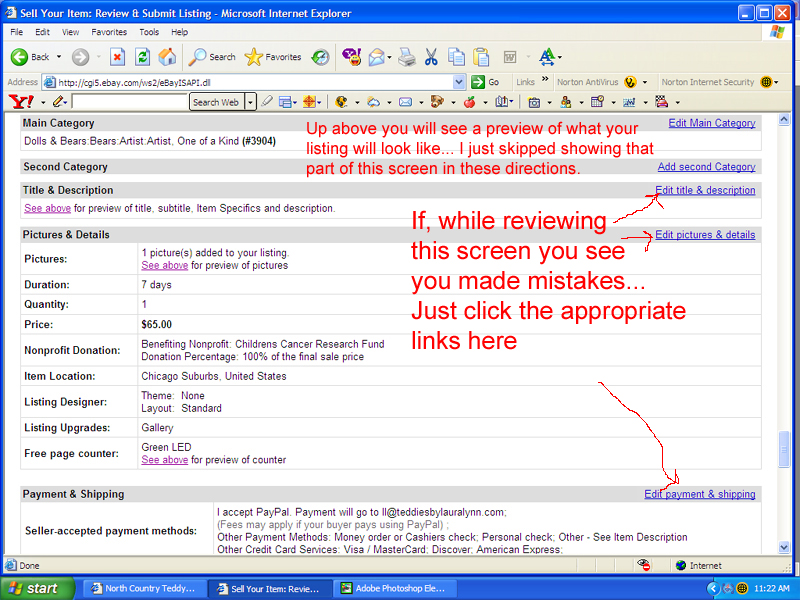Open the Windows start button
800x600 pixels.
35,588
